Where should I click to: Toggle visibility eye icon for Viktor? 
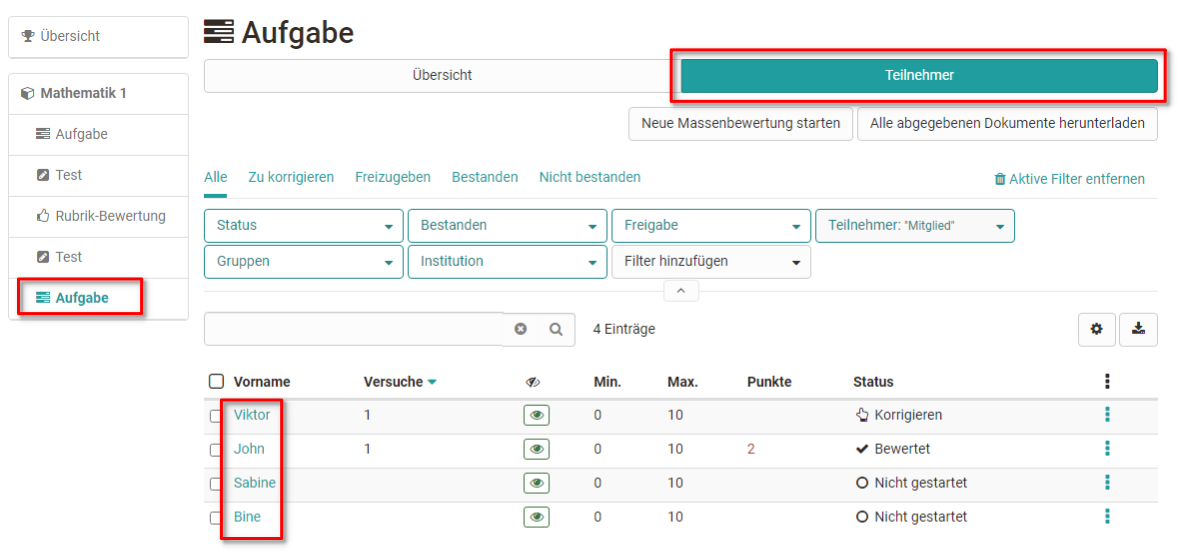point(536,415)
